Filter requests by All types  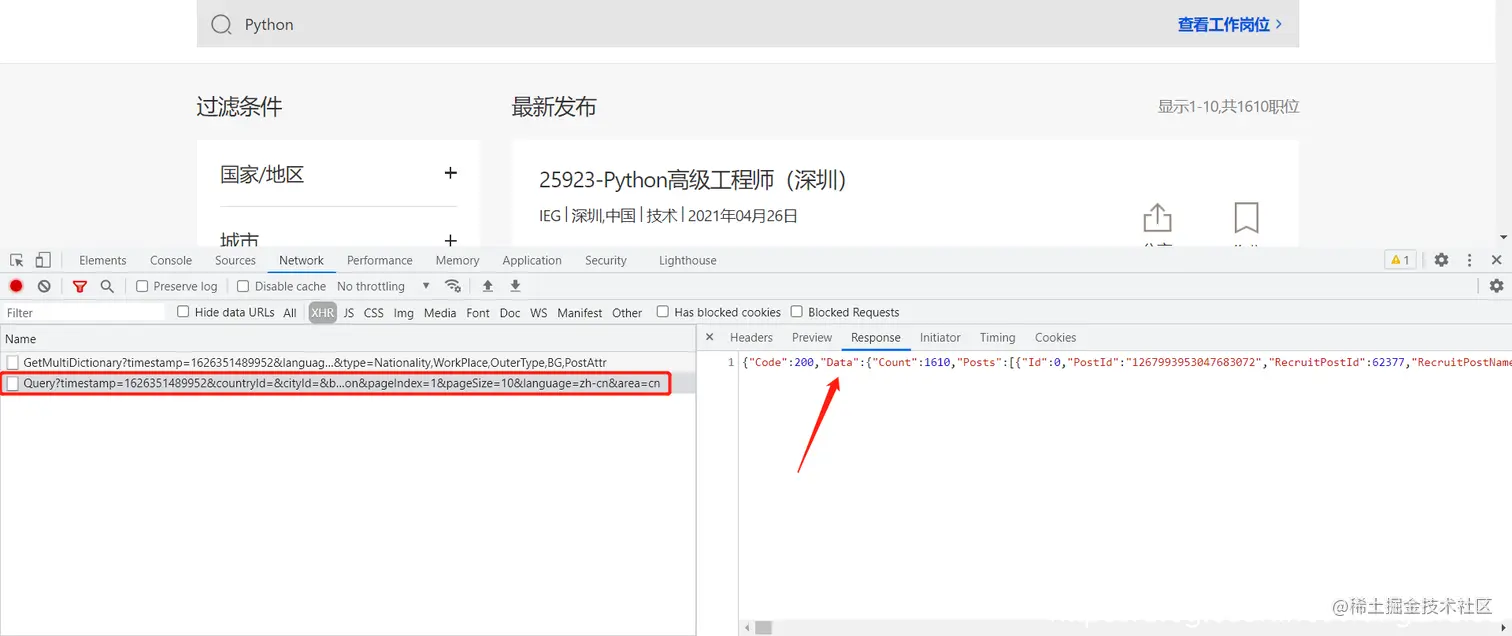point(290,313)
